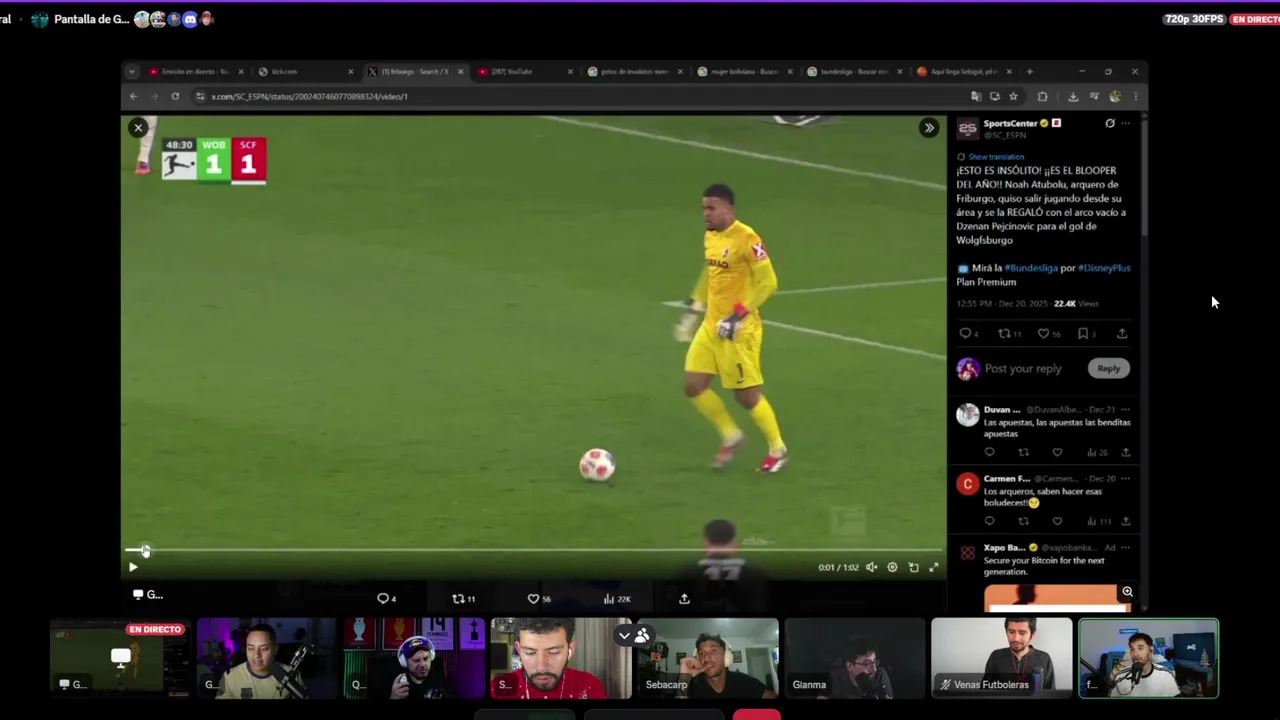Open the #Bundesliga hashtag link

pos(1030,268)
